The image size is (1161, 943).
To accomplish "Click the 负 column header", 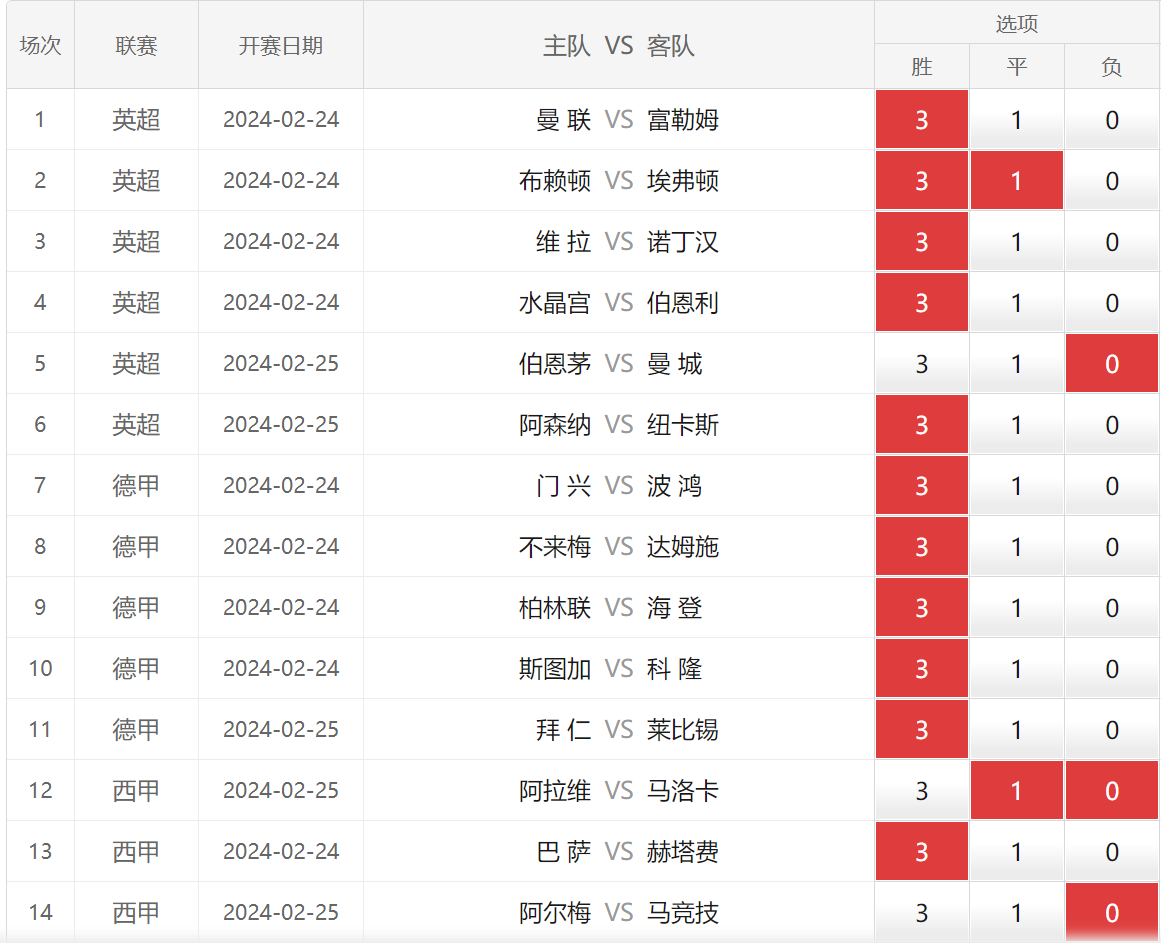I will 1112,67.
